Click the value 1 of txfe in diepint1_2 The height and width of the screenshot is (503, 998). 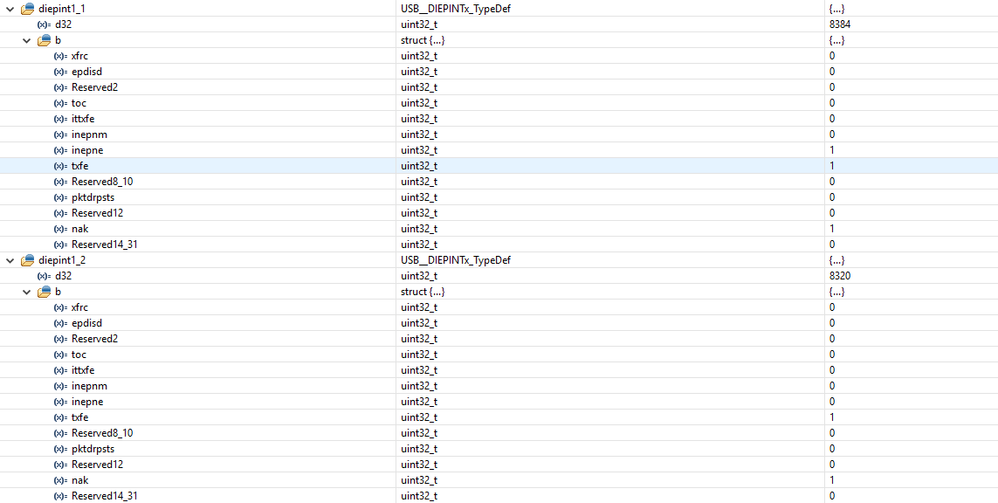tap(832, 417)
